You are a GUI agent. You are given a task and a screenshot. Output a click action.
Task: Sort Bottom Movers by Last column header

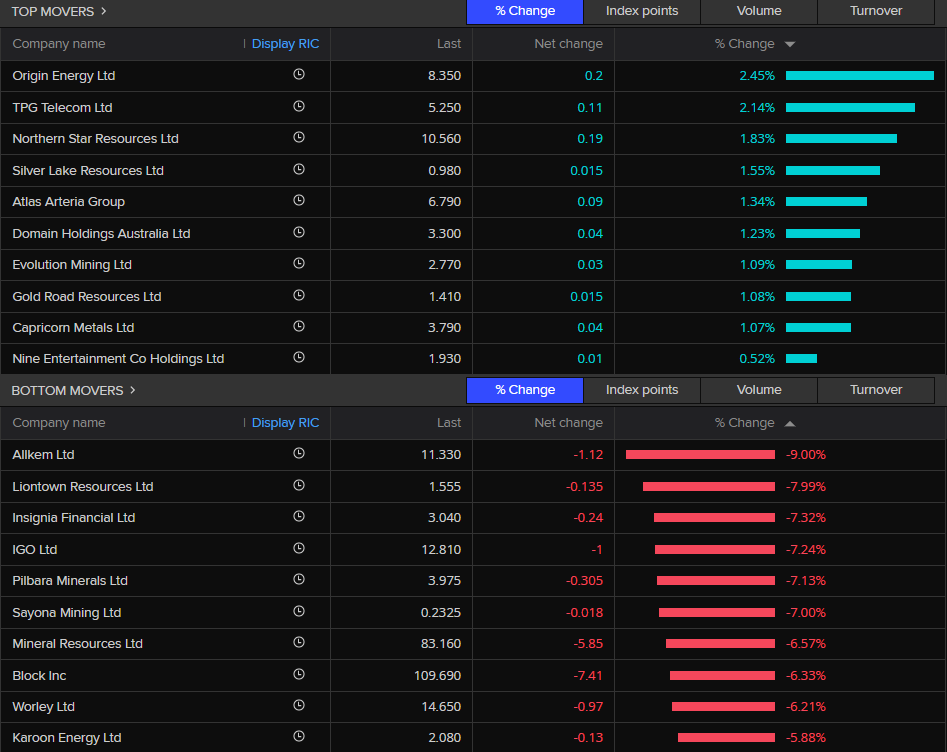pyautogui.click(x=449, y=423)
